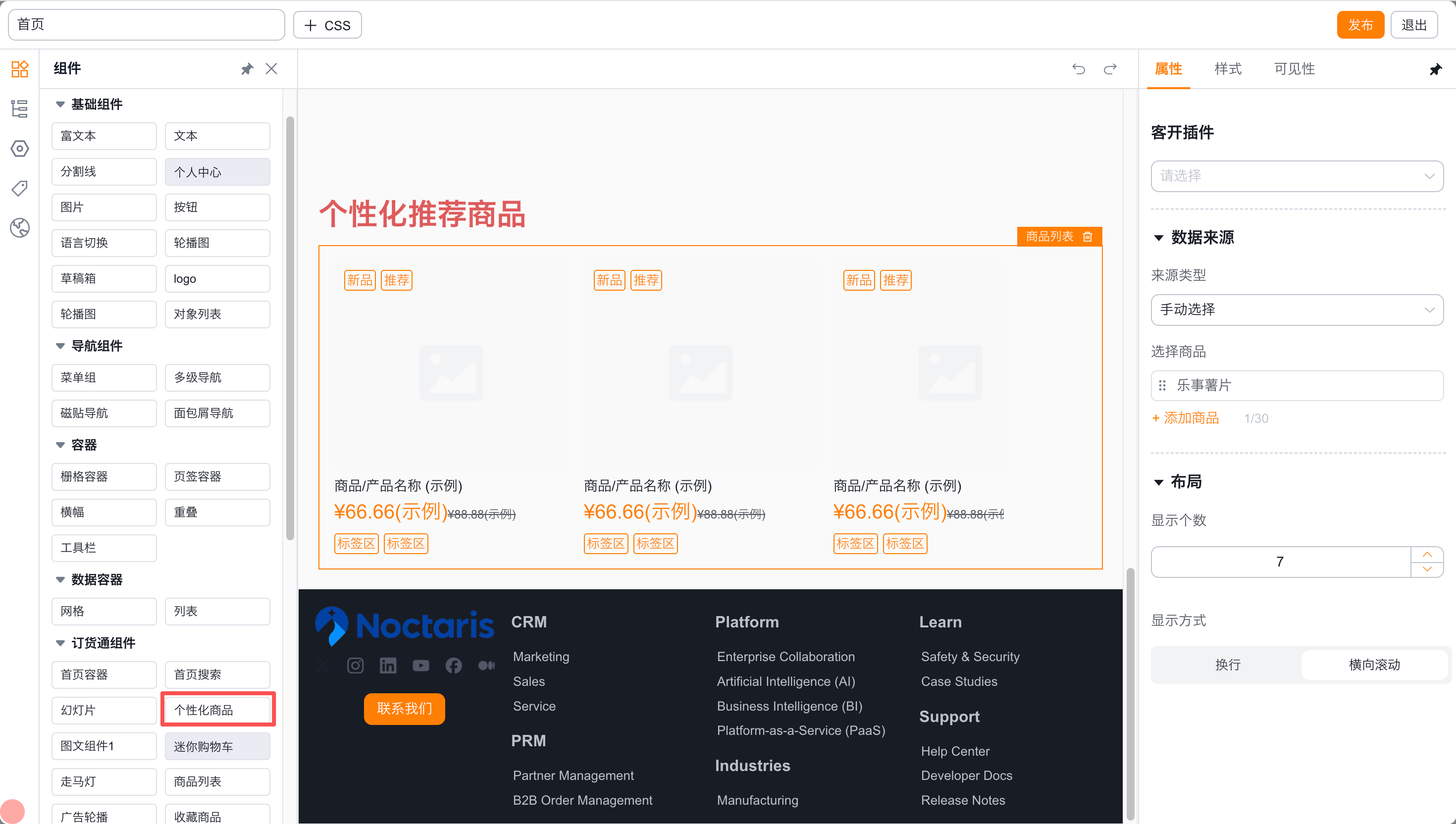The height and width of the screenshot is (824, 1456).
Task: Select 横向滚动 display mode
Action: pyautogui.click(x=1373, y=665)
